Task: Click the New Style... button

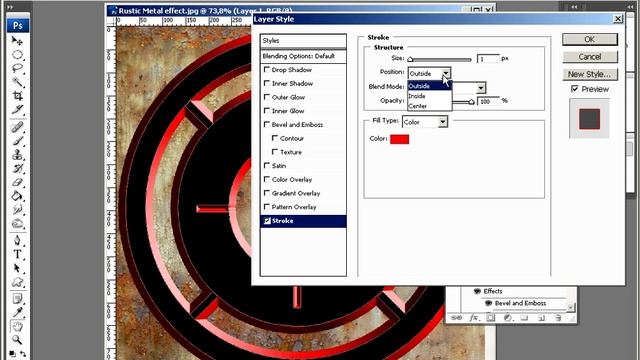Action: coord(590,74)
